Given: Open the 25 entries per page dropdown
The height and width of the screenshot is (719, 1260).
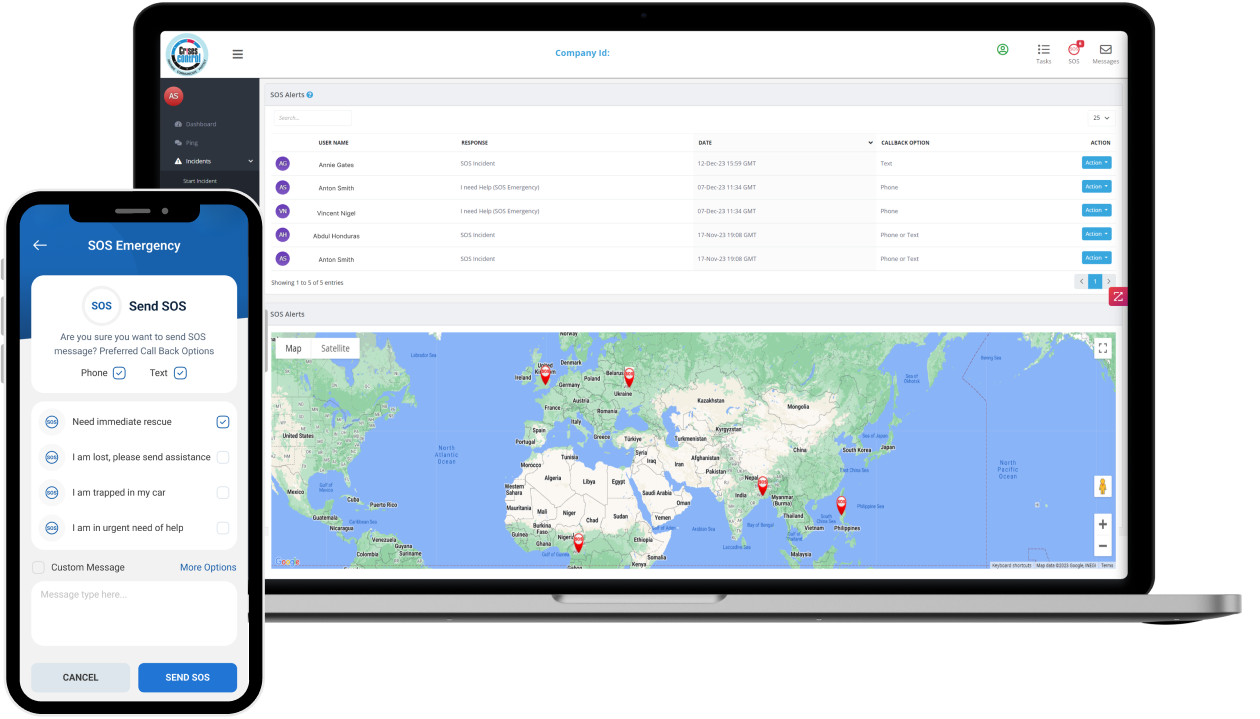Looking at the screenshot, I should click(1101, 118).
